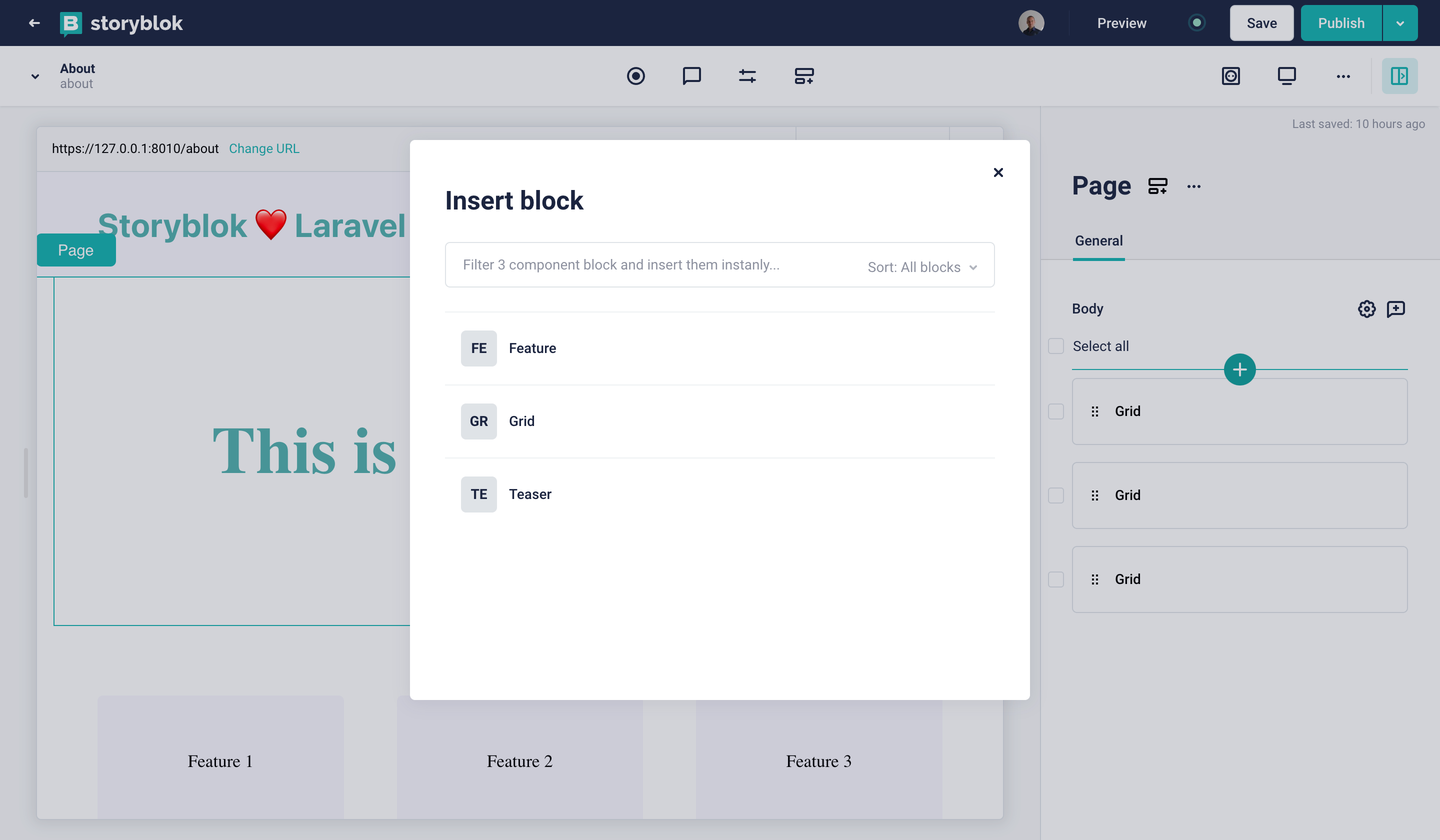The width and height of the screenshot is (1440, 840).
Task: Open the three-dots menu beside Page title
Action: [x=1193, y=186]
